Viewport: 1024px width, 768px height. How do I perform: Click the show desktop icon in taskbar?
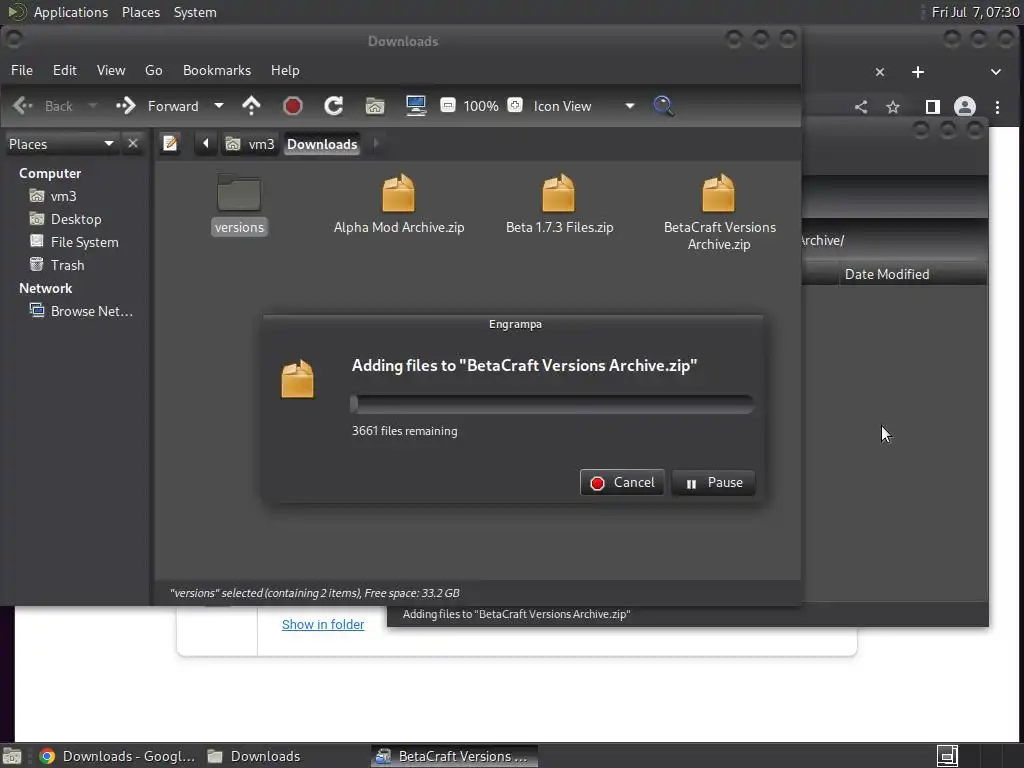pos(12,756)
